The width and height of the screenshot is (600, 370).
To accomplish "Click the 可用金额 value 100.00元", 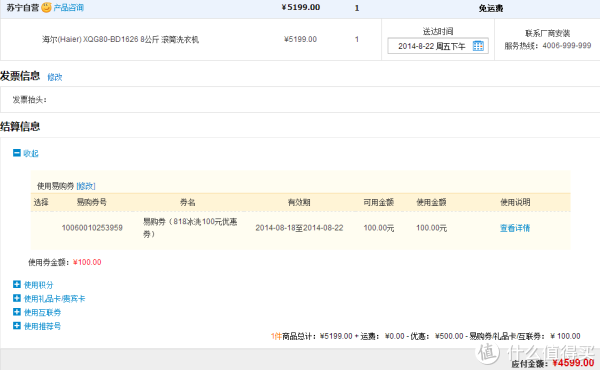I will 379,228.
